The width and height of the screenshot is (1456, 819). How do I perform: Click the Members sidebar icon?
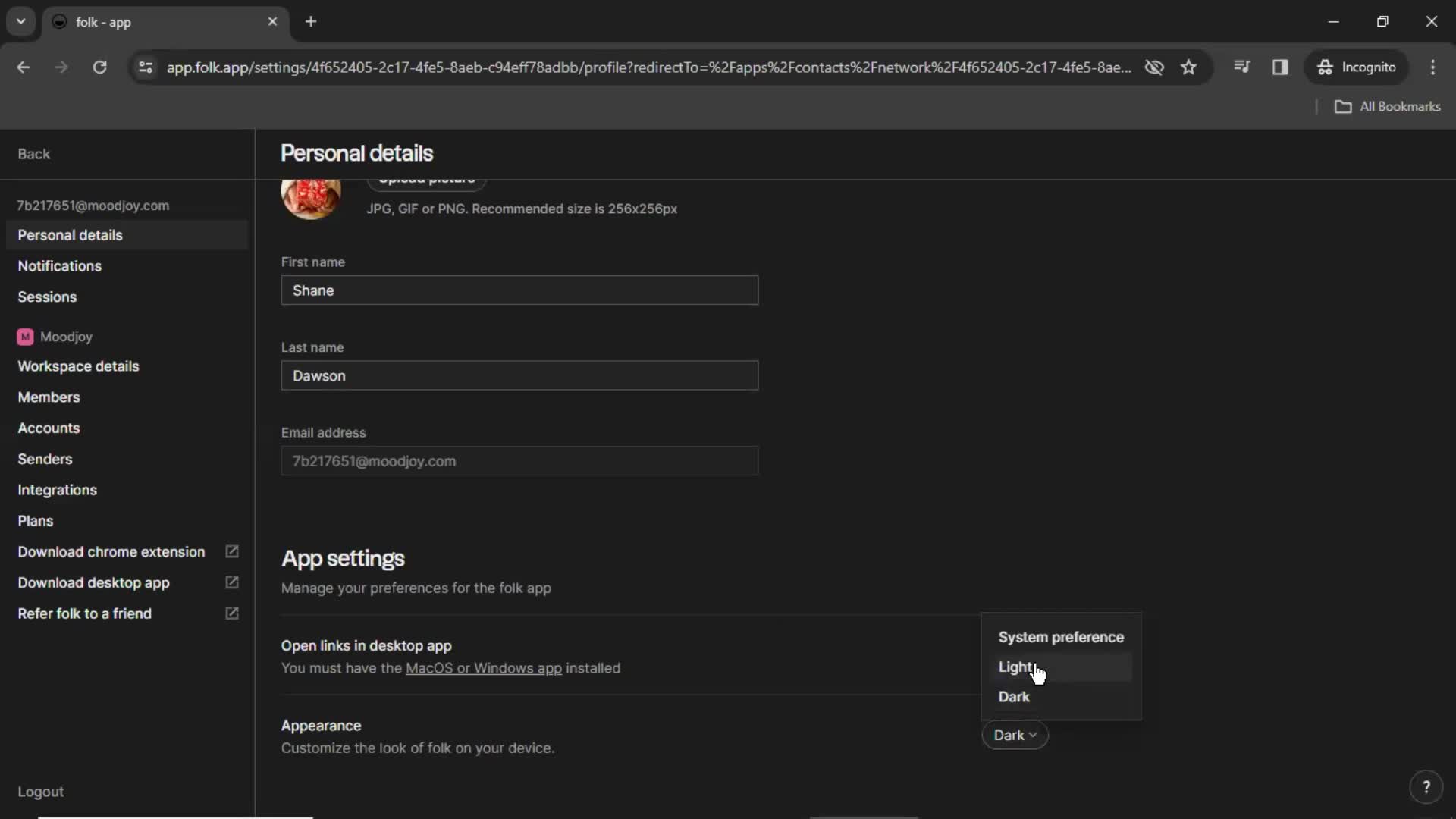pos(49,397)
